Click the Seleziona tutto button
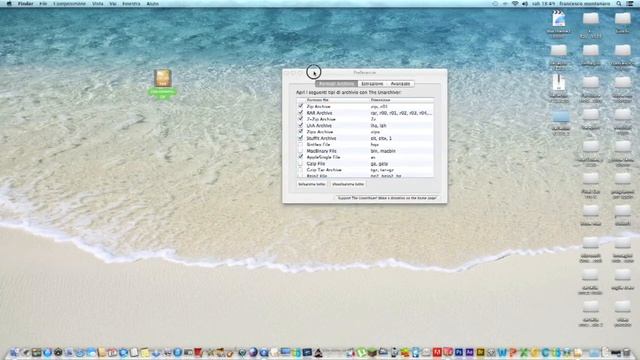The image size is (640, 360). pyautogui.click(x=312, y=184)
